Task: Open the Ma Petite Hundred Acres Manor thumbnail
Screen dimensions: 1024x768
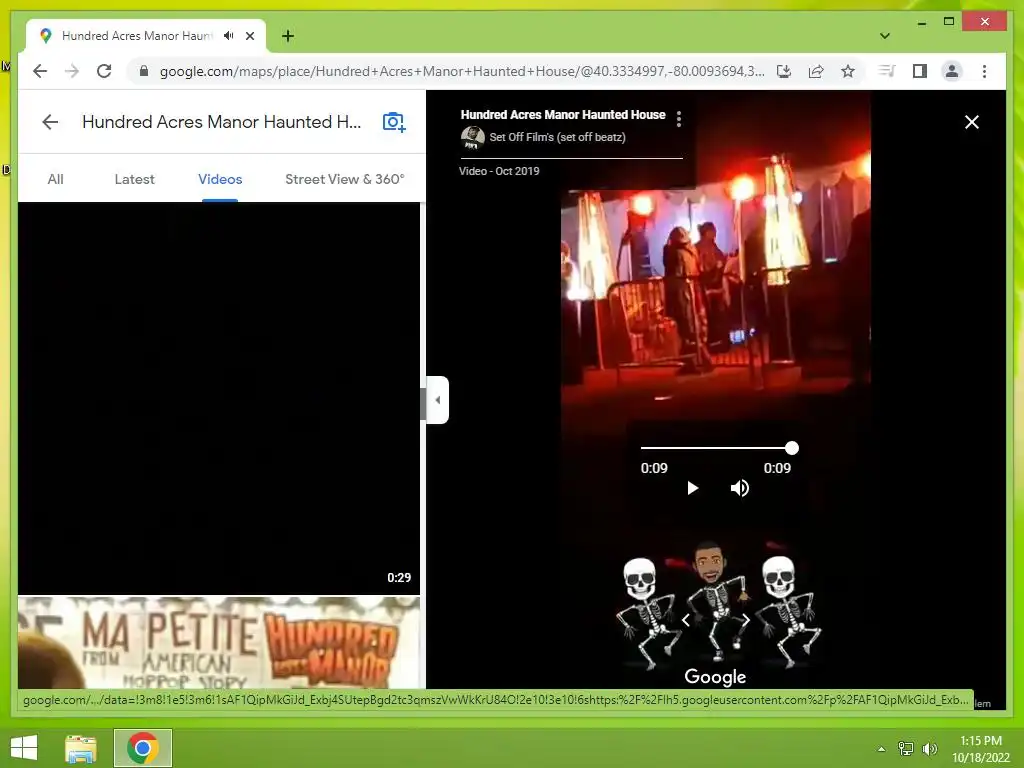Action: coord(219,642)
